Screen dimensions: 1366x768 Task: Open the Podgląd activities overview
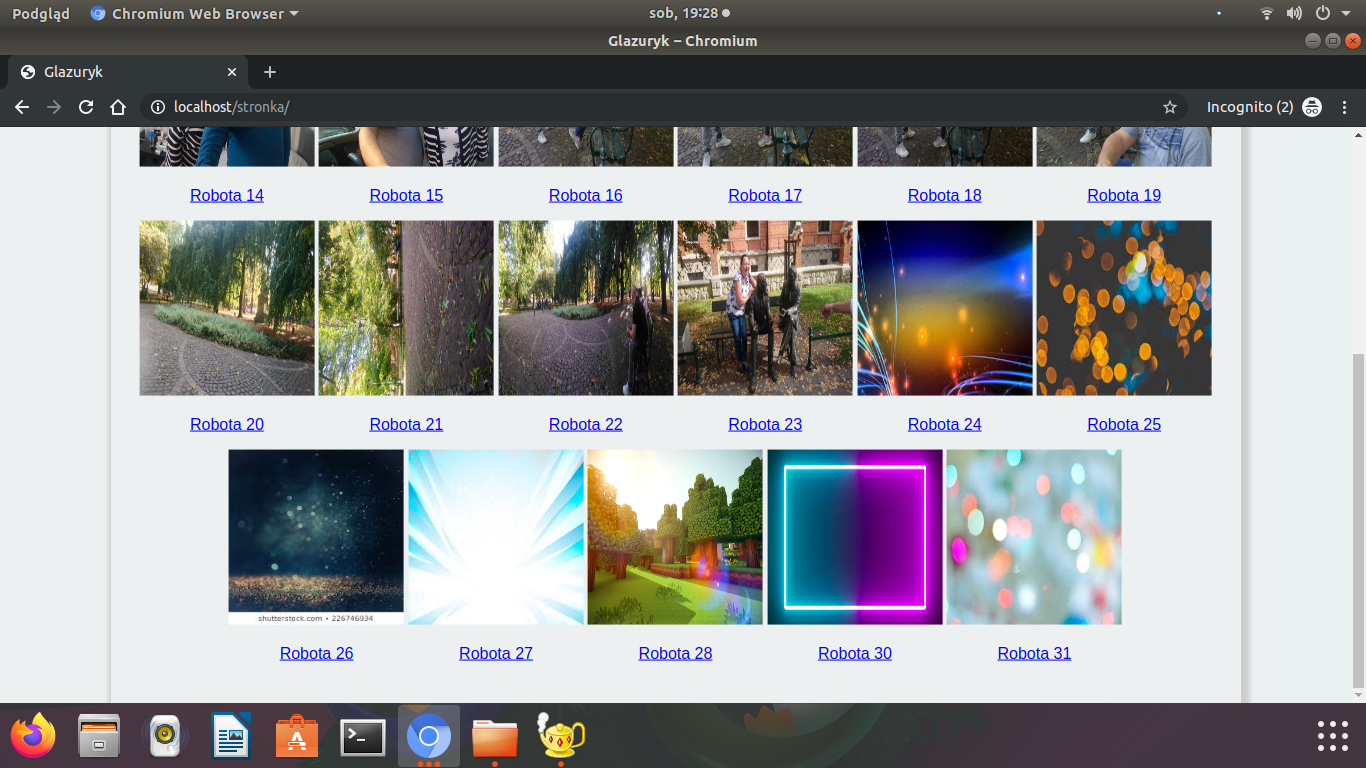(x=41, y=14)
